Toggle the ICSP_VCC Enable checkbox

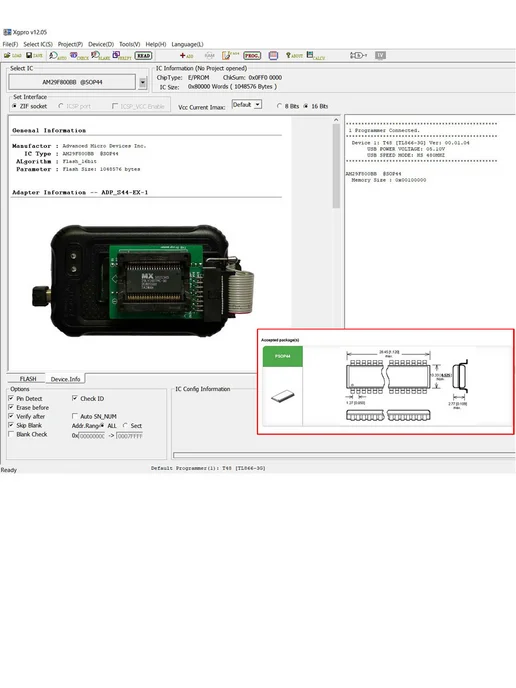tap(115, 106)
